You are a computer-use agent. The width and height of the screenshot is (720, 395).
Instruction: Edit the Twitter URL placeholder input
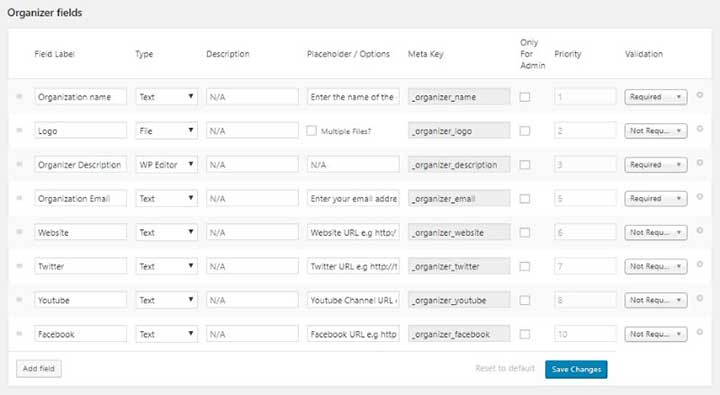pyautogui.click(x=353, y=266)
